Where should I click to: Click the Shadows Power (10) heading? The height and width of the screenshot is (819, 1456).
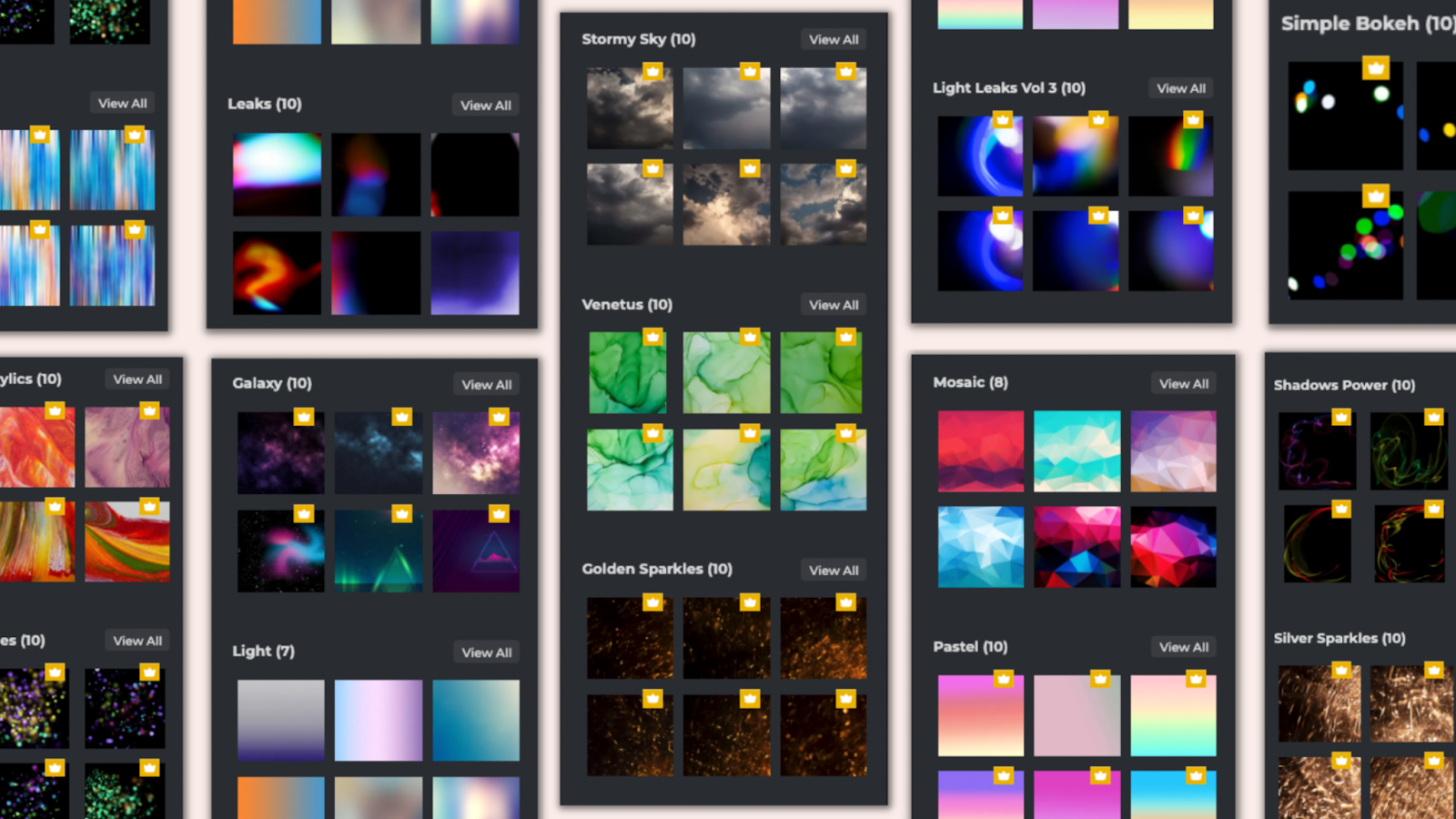pos(1344,385)
